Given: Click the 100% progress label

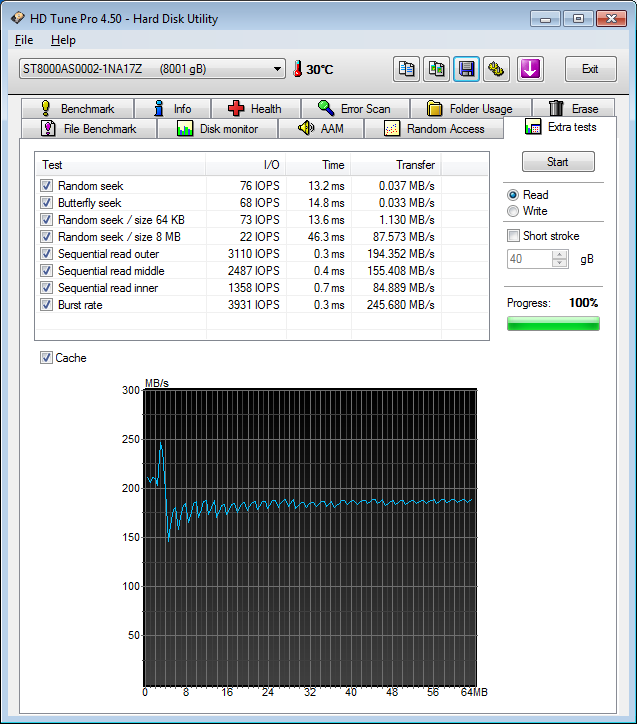Looking at the screenshot, I should pyautogui.click(x=583, y=303).
